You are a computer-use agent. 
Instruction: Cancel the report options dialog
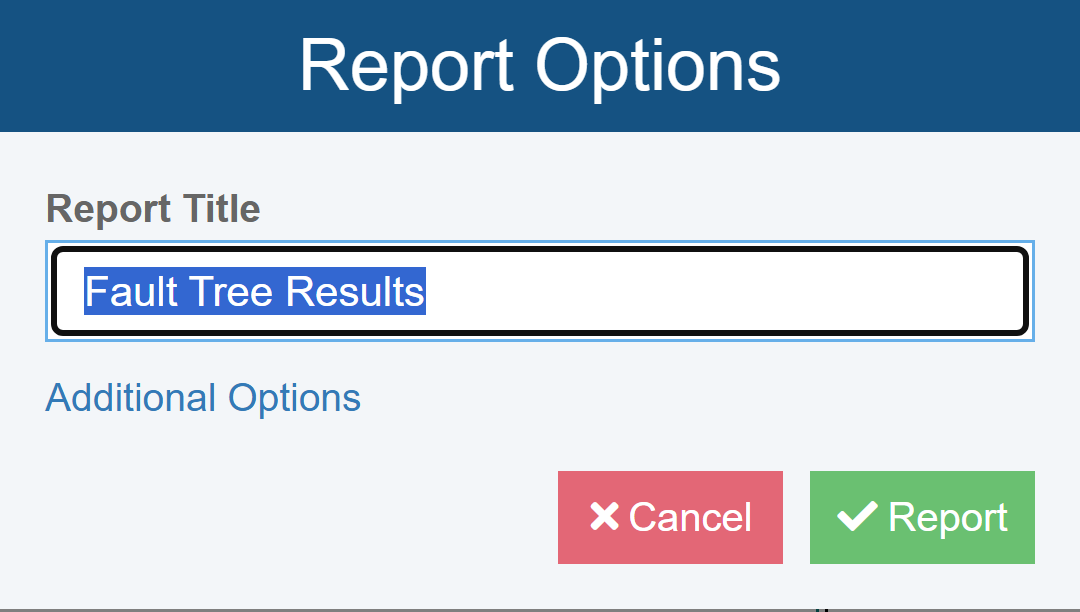[670, 517]
